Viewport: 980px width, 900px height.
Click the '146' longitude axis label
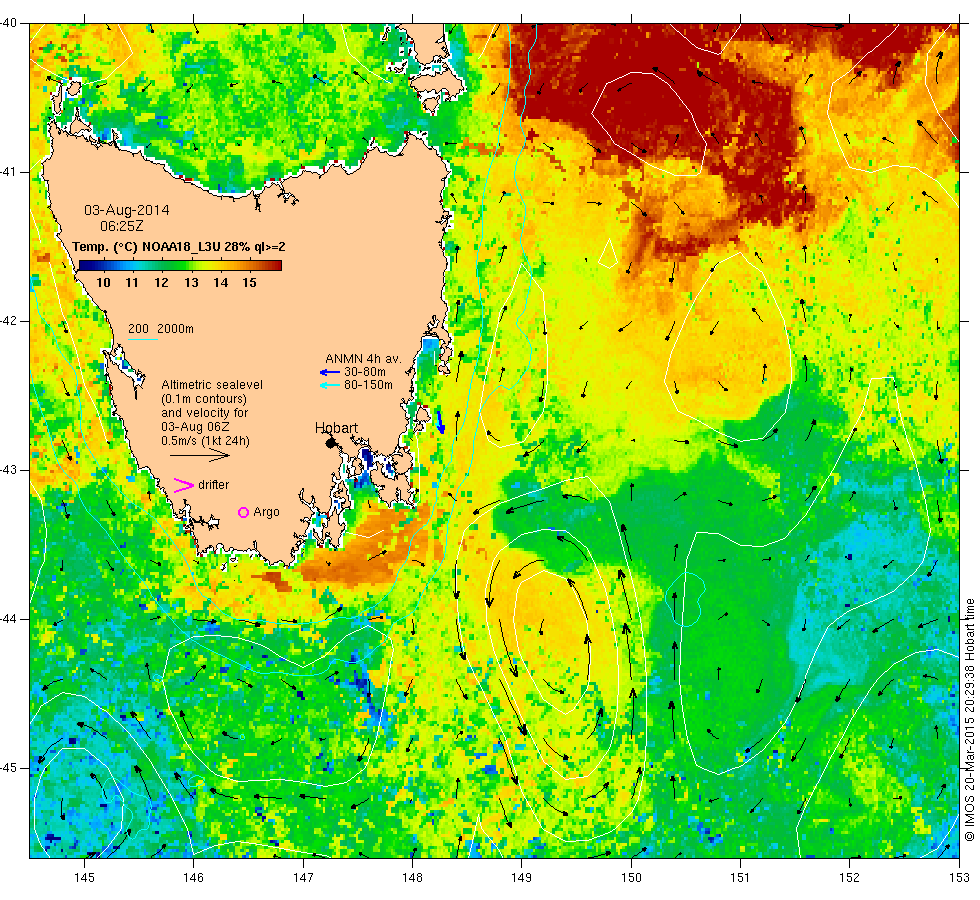click(194, 878)
